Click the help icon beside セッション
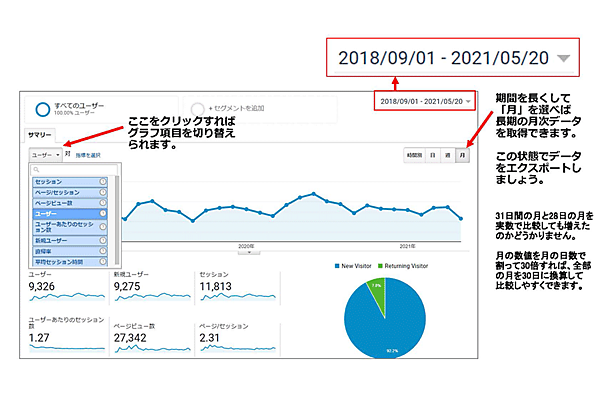The height and width of the screenshot is (415, 600). click(103, 181)
